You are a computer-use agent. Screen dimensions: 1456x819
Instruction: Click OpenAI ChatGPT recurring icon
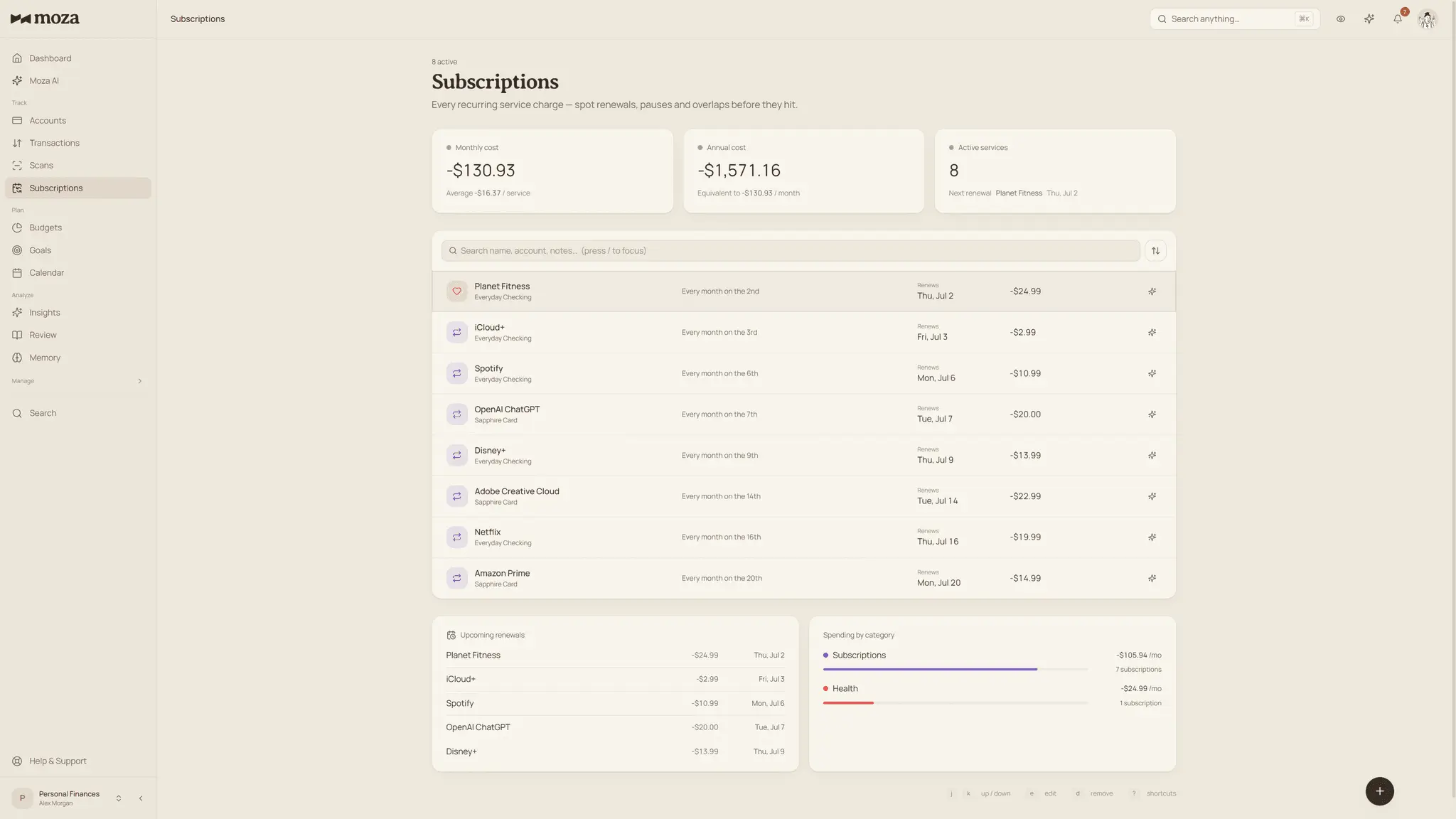pyautogui.click(x=456, y=414)
